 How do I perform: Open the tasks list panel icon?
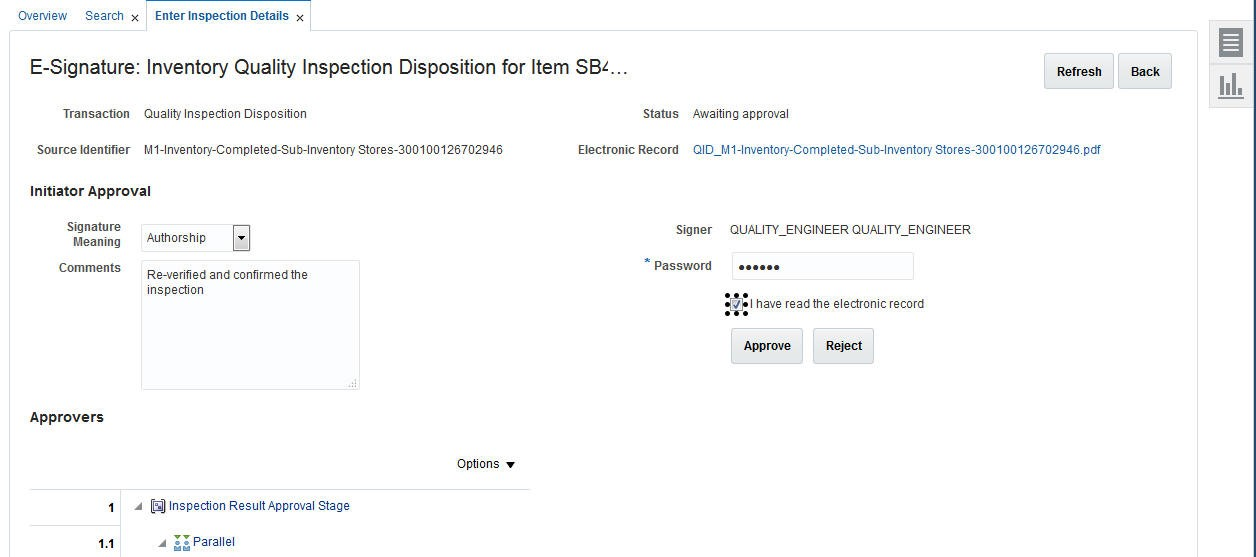(x=1230, y=43)
